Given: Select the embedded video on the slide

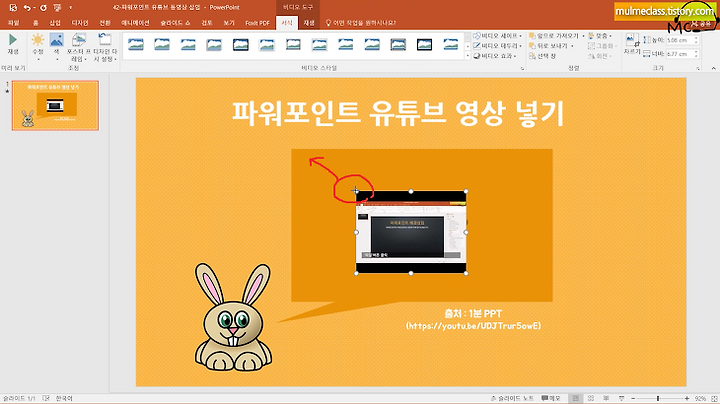Looking at the screenshot, I should point(411,232).
